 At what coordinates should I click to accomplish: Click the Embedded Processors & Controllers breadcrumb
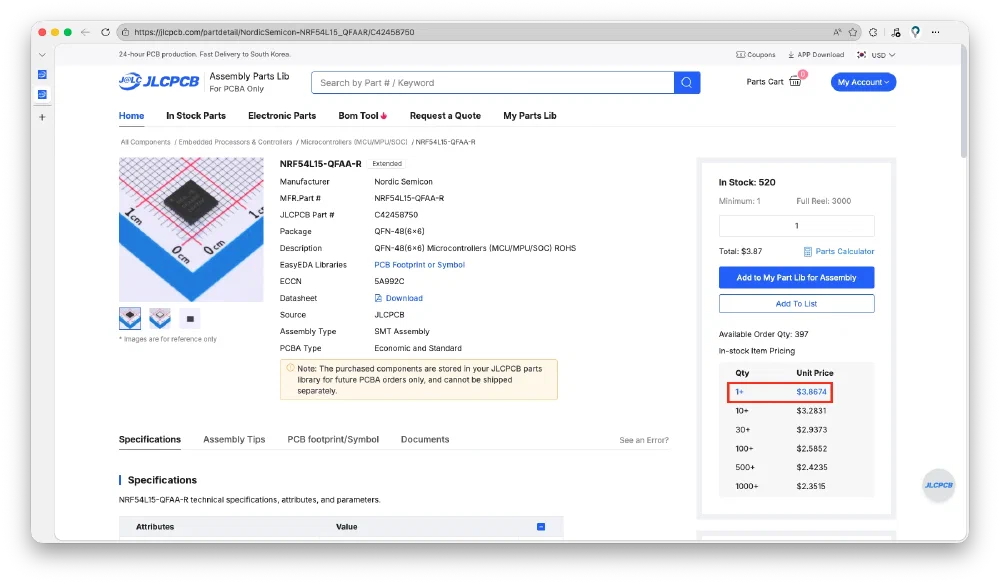(235, 142)
